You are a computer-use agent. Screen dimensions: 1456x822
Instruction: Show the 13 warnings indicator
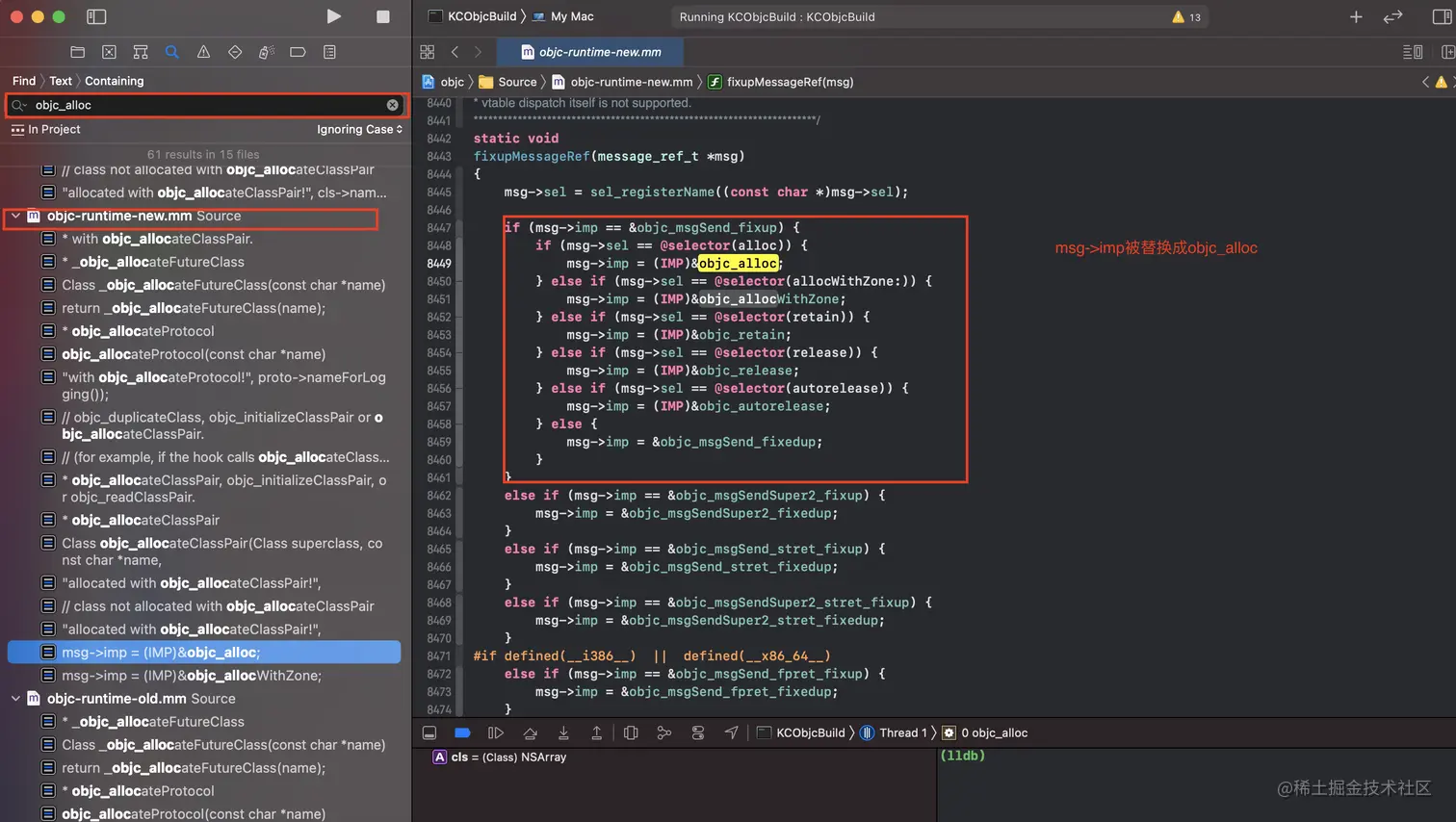coord(1185,17)
